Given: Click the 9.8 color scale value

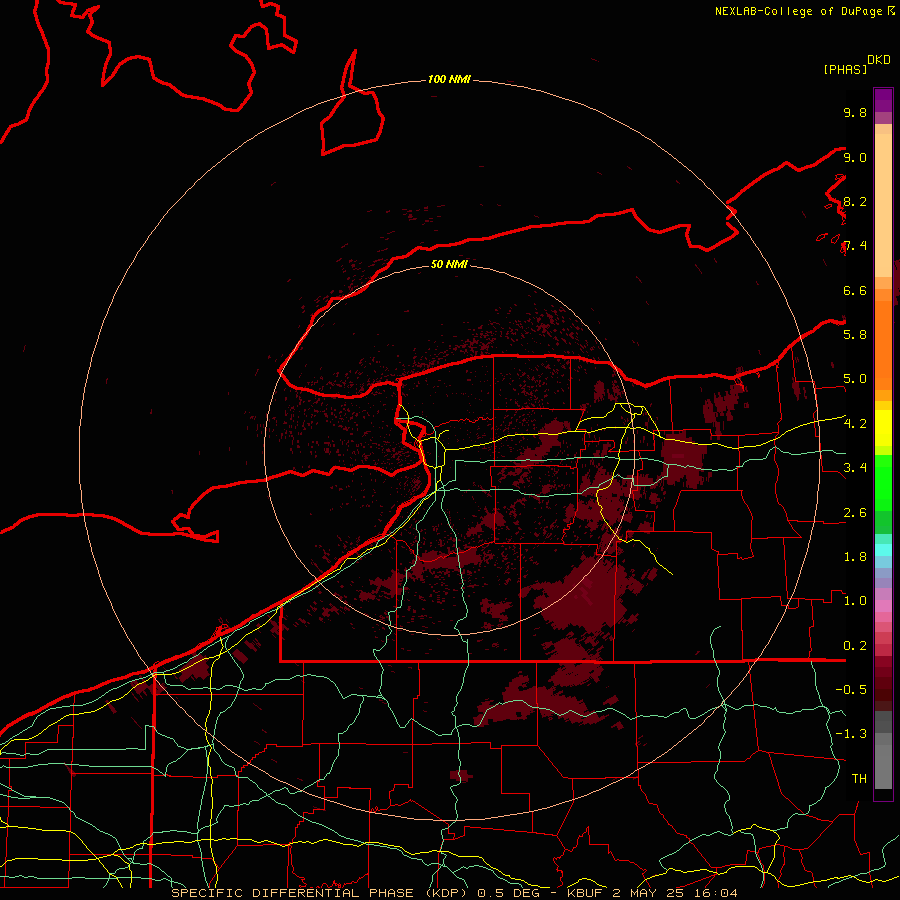Looking at the screenshot, I should pos(855,112).
